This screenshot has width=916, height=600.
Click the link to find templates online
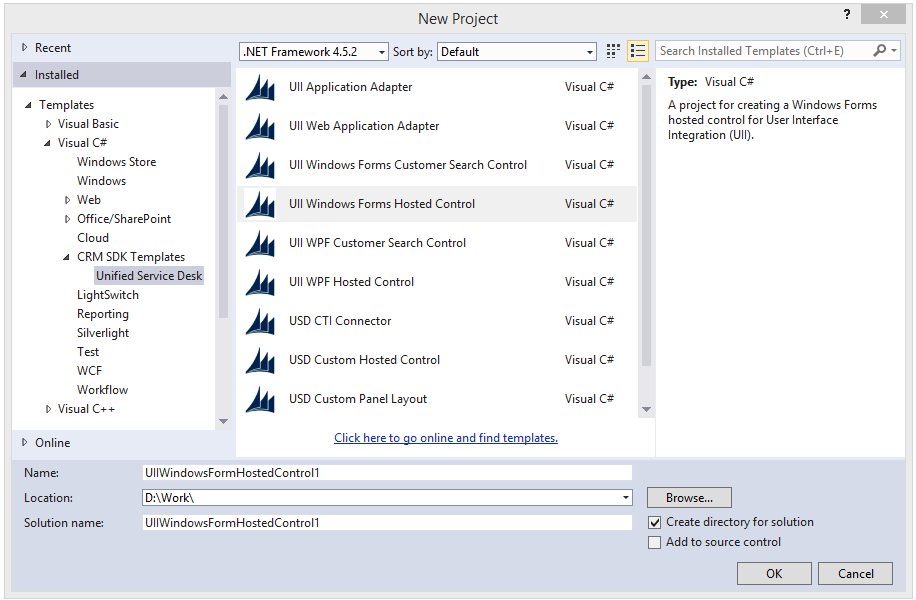(x=445, y=438)
